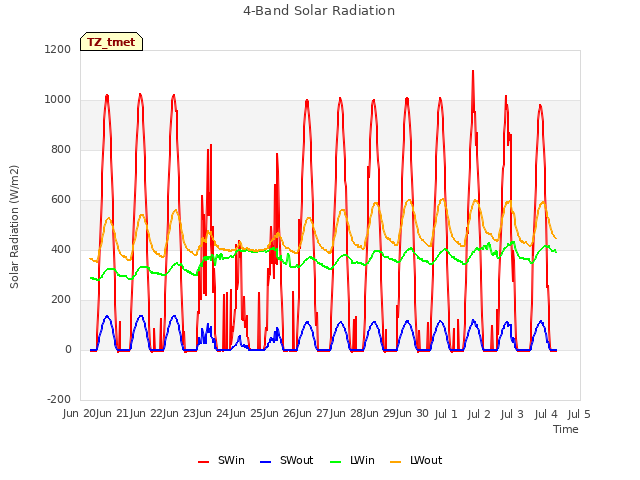The width and height of the screenshot is (640, 480).
Task: Click the 400 y-axis tick label
Action: click(61, 249)
